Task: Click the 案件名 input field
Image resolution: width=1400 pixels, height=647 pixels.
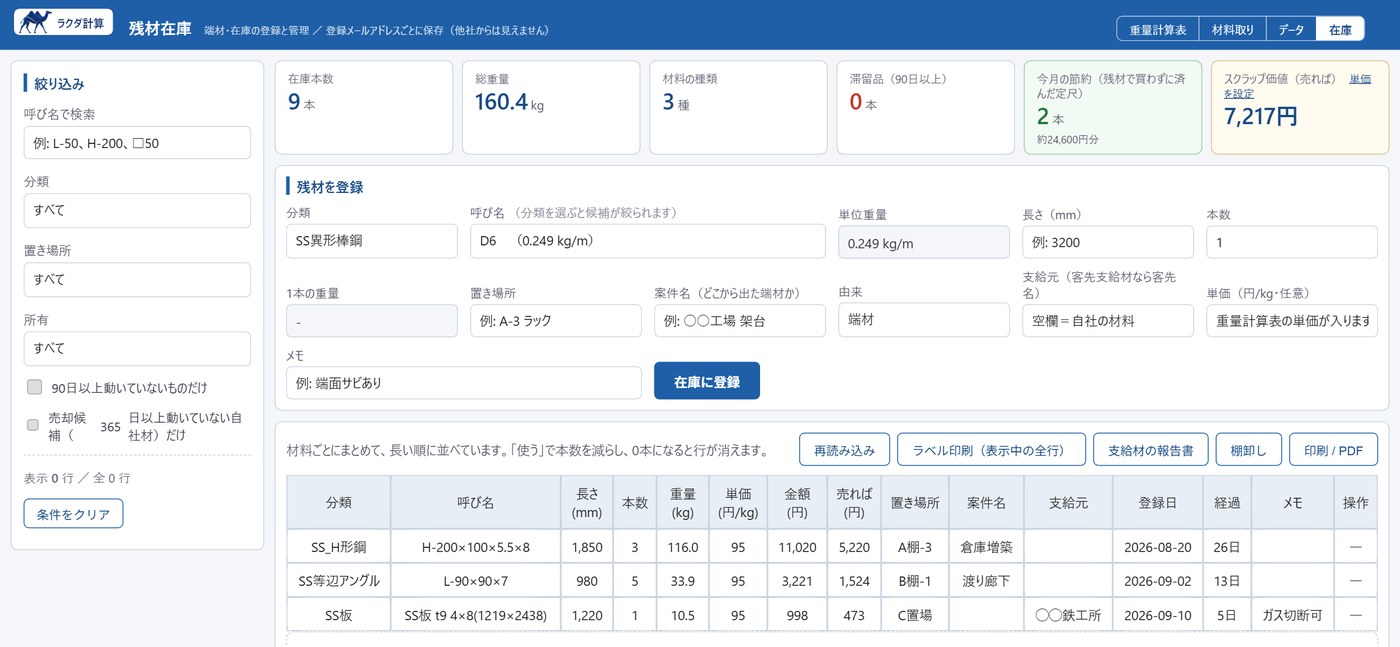Action: tap(740, 321)
